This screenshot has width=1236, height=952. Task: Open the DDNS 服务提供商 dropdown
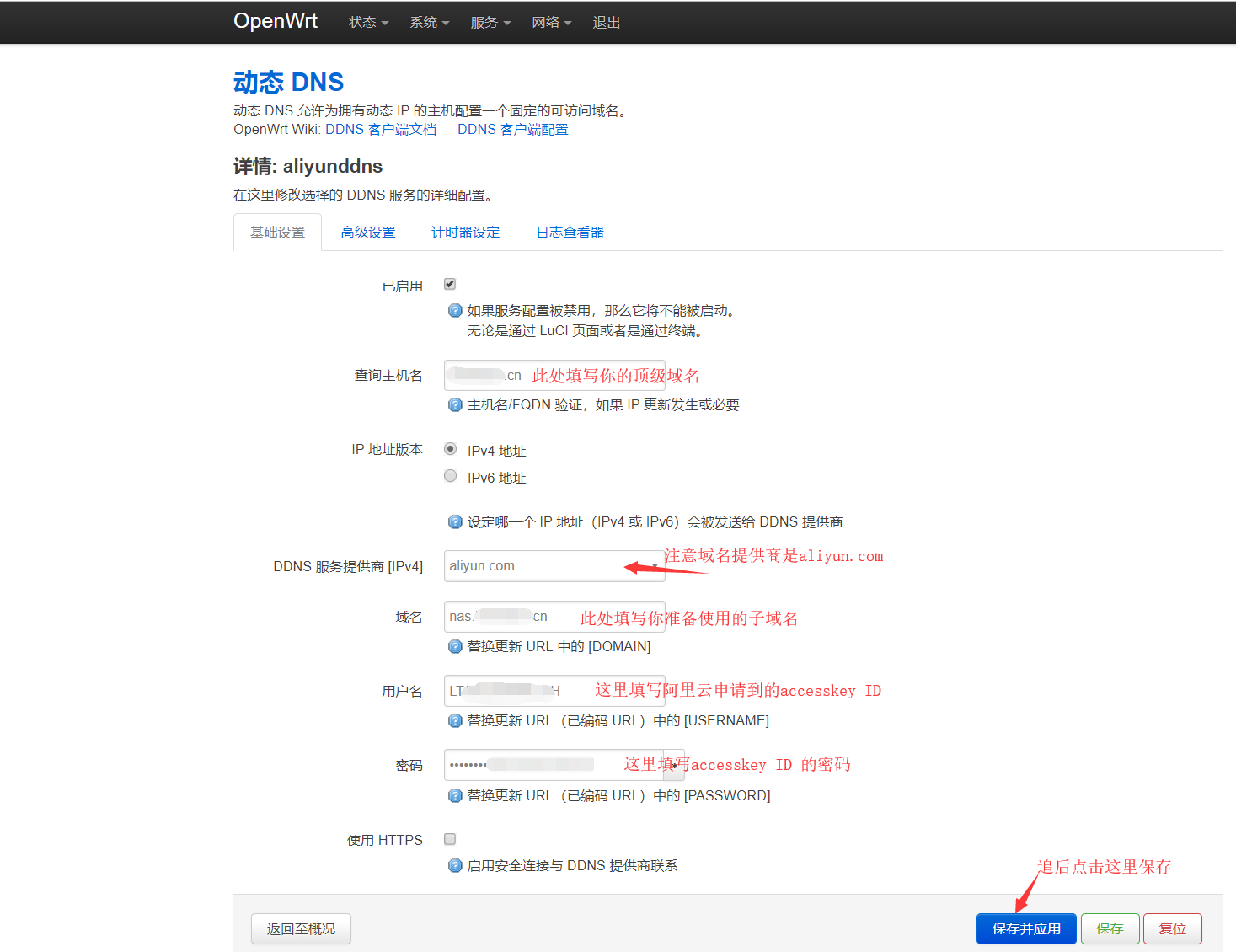(x=554, y=566)
